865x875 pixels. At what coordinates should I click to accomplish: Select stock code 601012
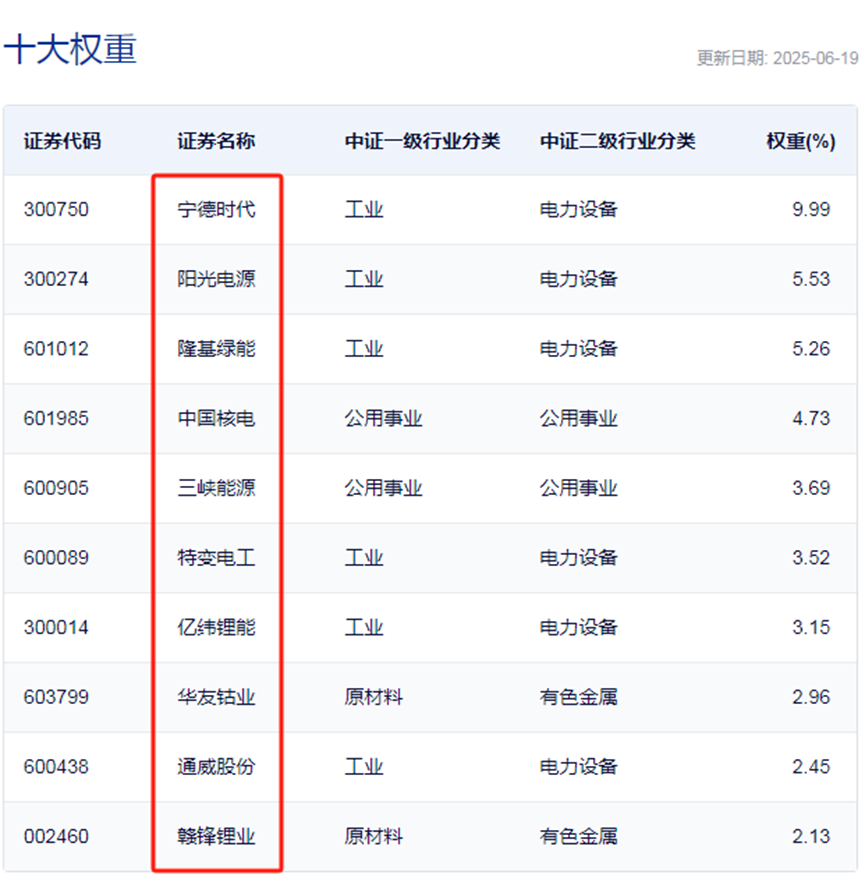click(56, 349)
